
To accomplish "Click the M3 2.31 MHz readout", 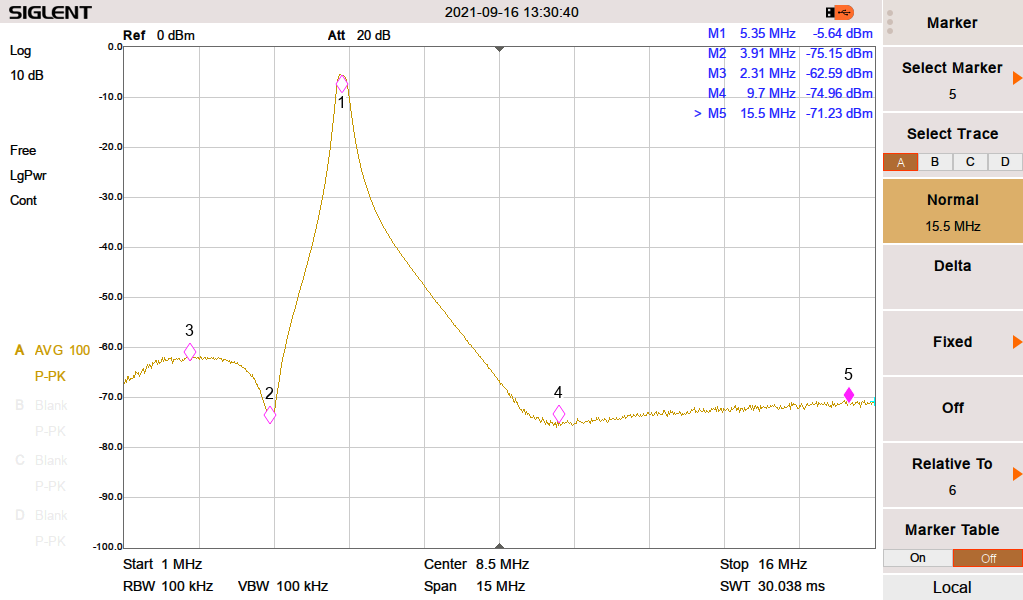I will 790,73.
